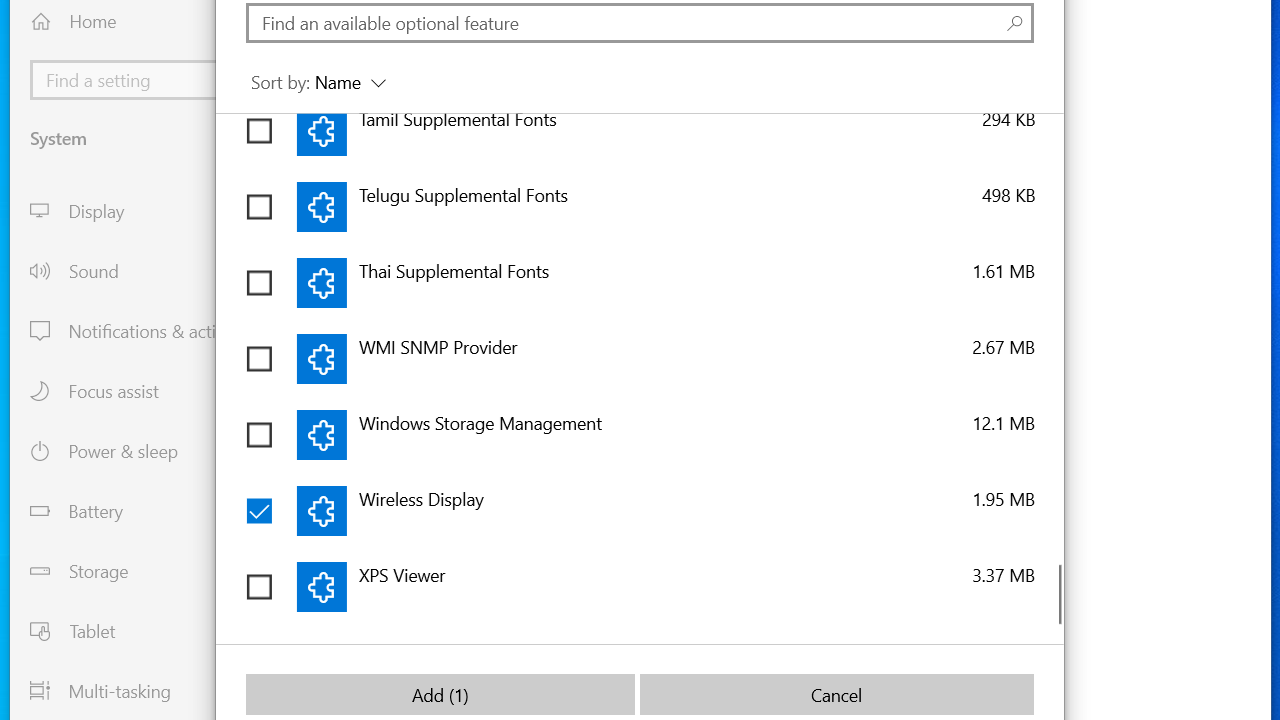Click the XPS Viewer feature icon
This screenshot has width=1280, height=720.
pos(322,587)
